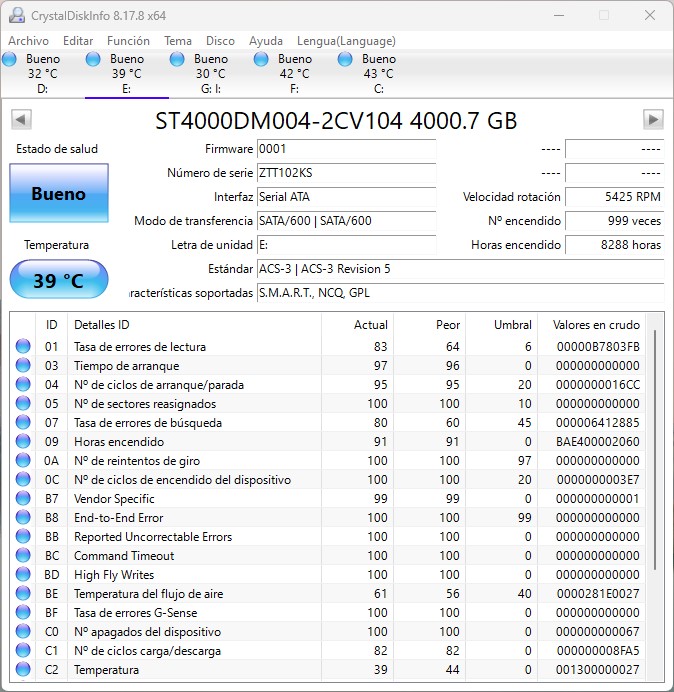Screen dimensions: 674x692
Task: Click status icon for sectores reasignados row
Action: (23, 403)
